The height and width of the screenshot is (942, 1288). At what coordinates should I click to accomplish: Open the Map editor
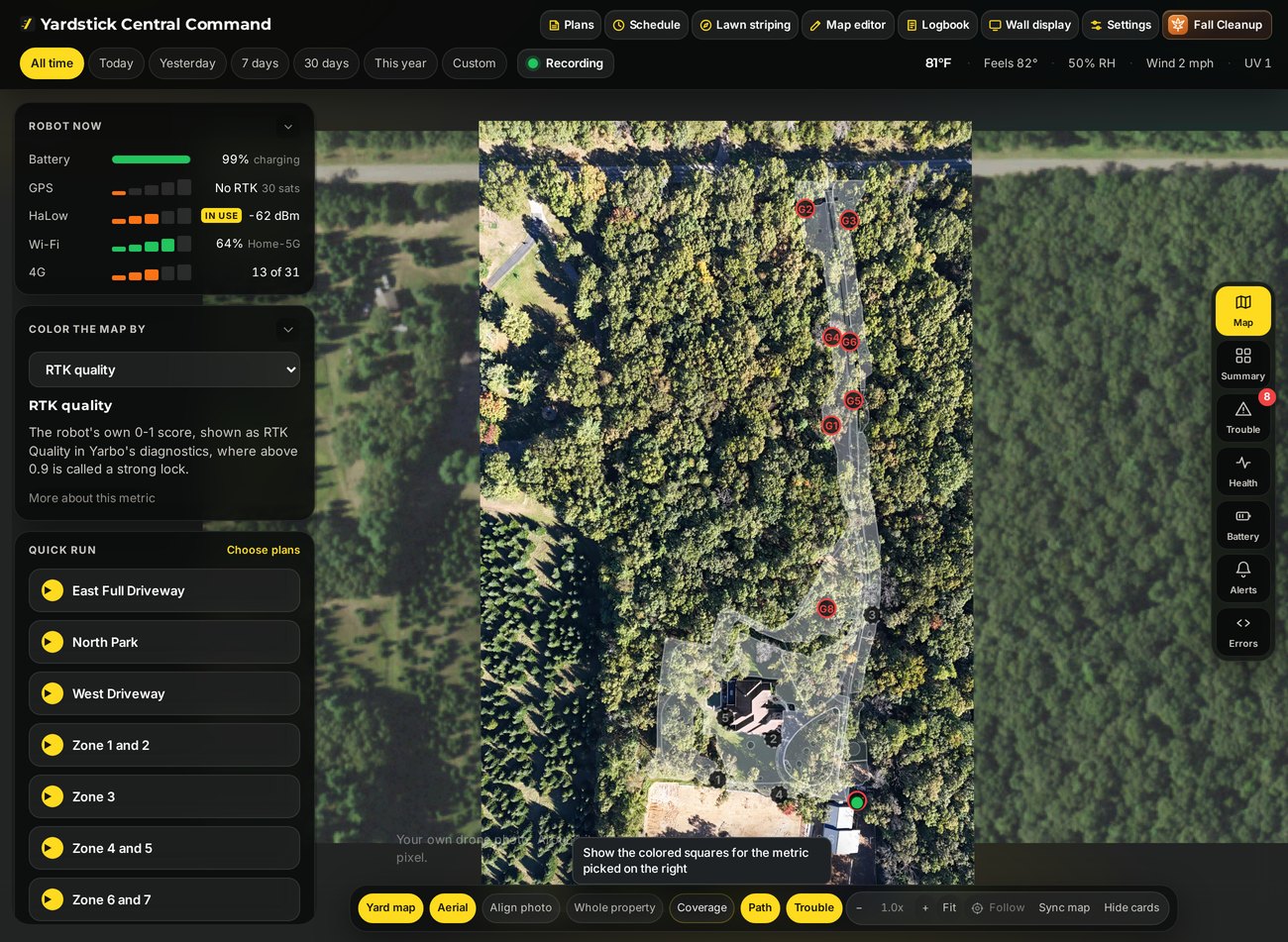pos(847,25)
